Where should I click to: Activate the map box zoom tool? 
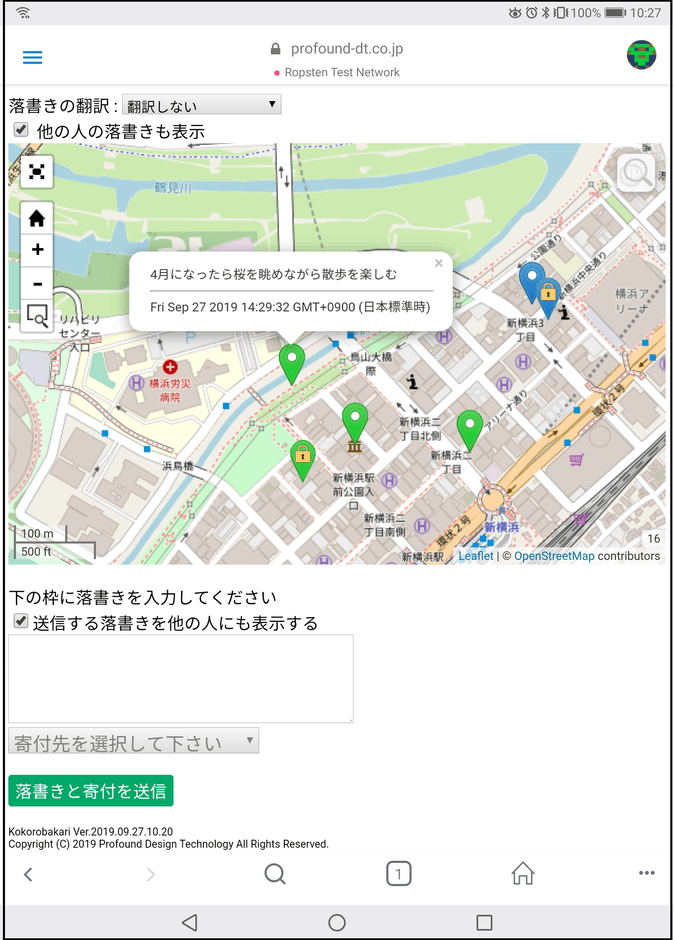tap(37, 317)
